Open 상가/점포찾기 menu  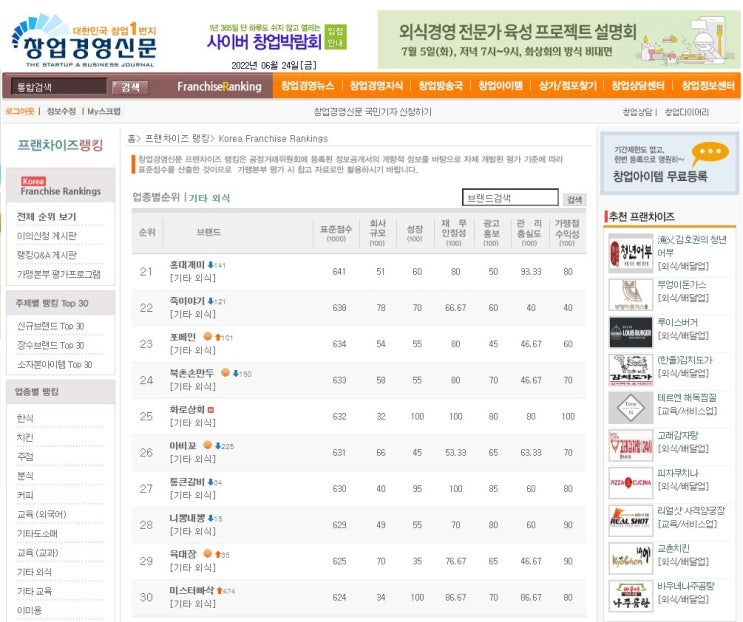(568, 86)
